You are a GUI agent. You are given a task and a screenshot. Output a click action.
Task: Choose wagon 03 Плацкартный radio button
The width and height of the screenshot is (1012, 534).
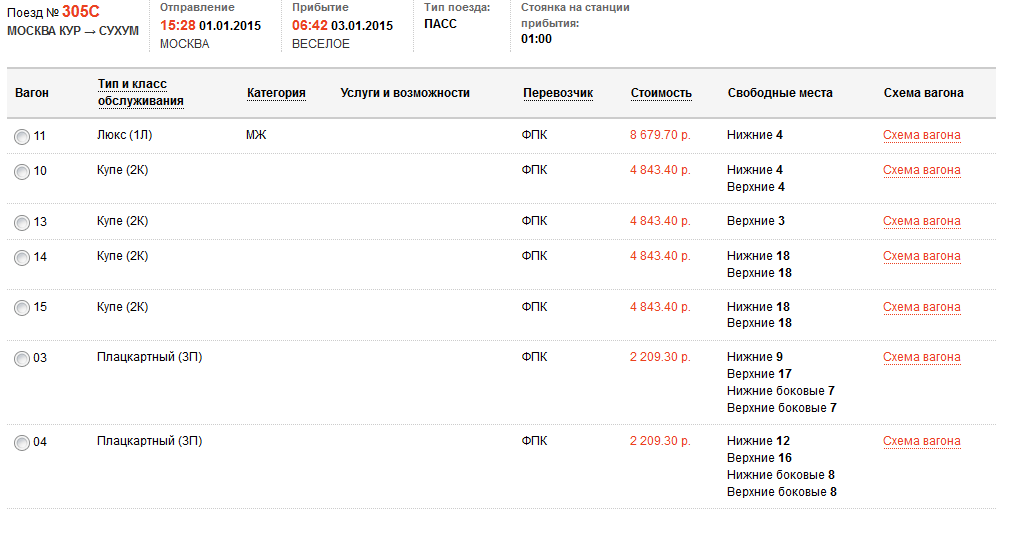point(22,359)
